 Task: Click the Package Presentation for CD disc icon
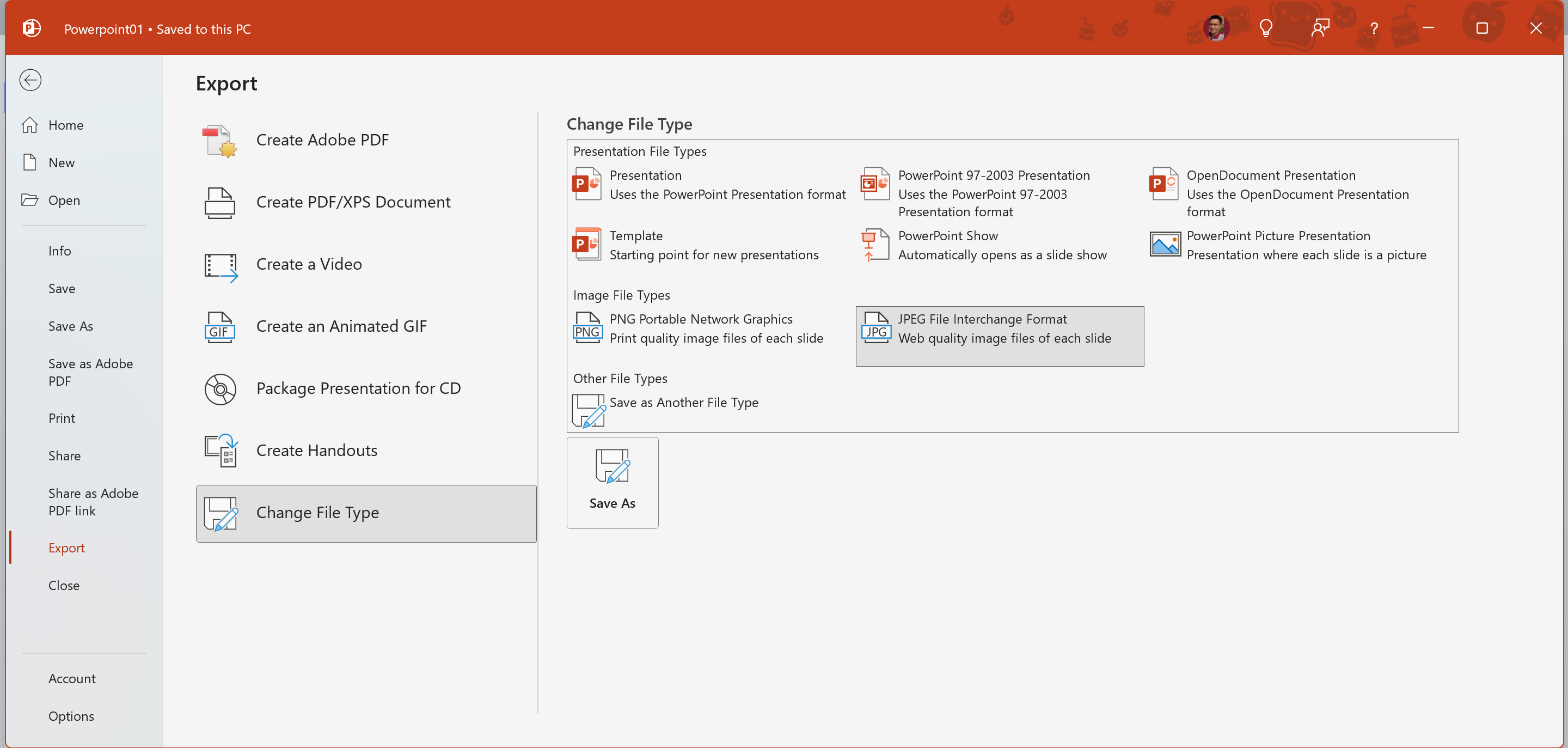[x=220, y=389]
